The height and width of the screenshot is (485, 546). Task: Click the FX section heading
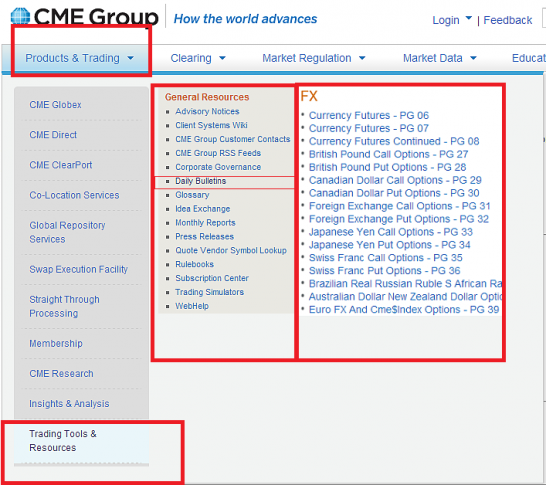[309, 96]
